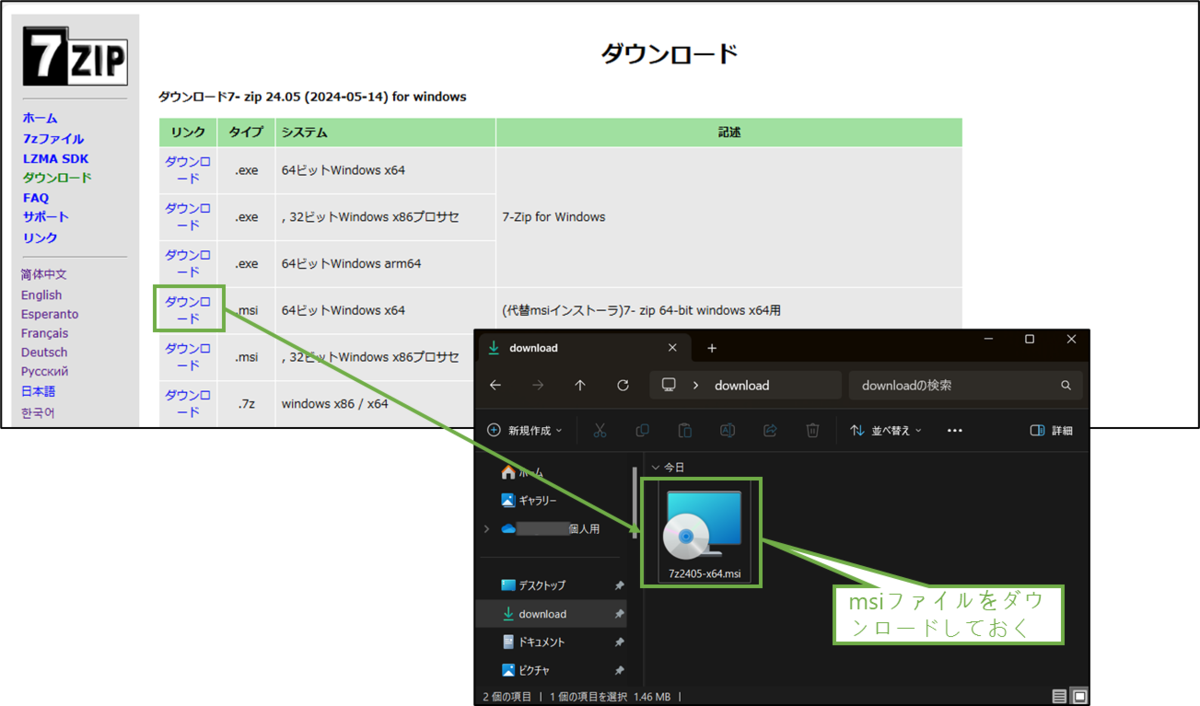Open the See more ellipsis menu

(954, 431)
